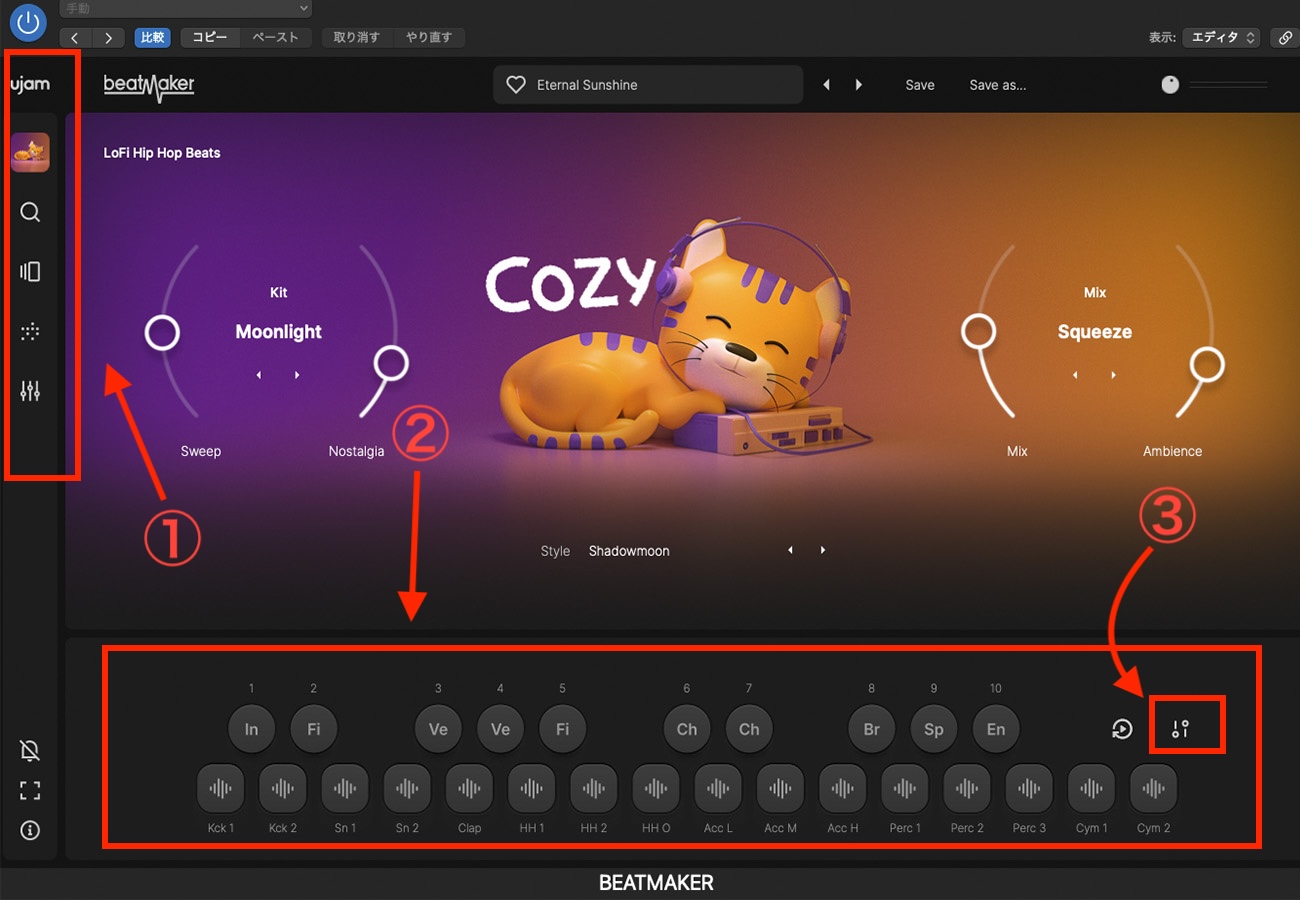This screenshot has height=900, width=1300.
Task: Trigger the Ve pattern pad number 3
Action: point(438,729)
